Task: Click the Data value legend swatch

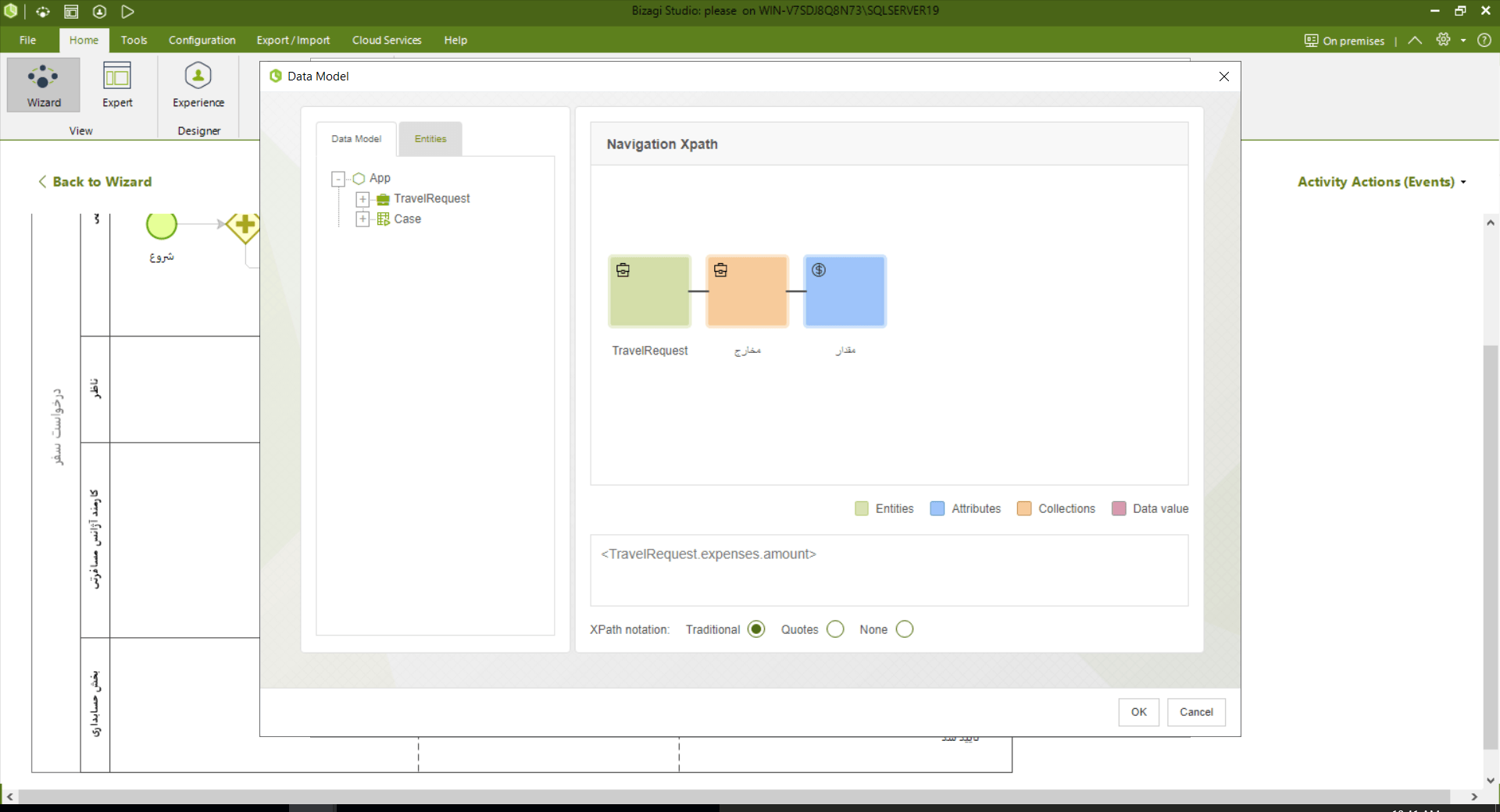Action: coord(1119,509)
